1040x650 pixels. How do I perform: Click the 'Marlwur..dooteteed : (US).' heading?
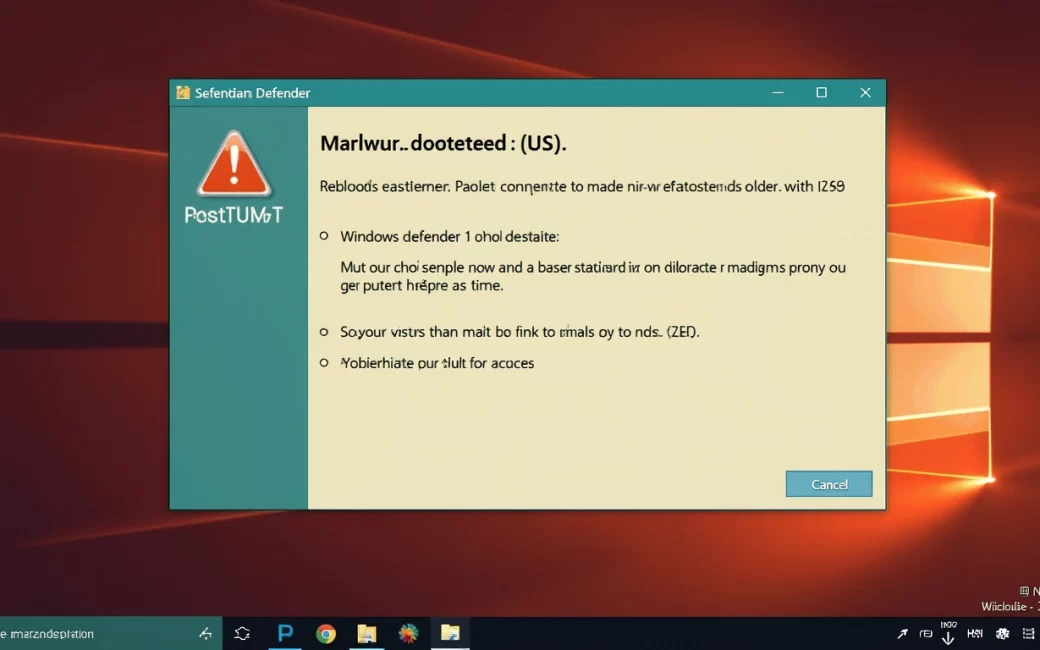click(443, 143)
